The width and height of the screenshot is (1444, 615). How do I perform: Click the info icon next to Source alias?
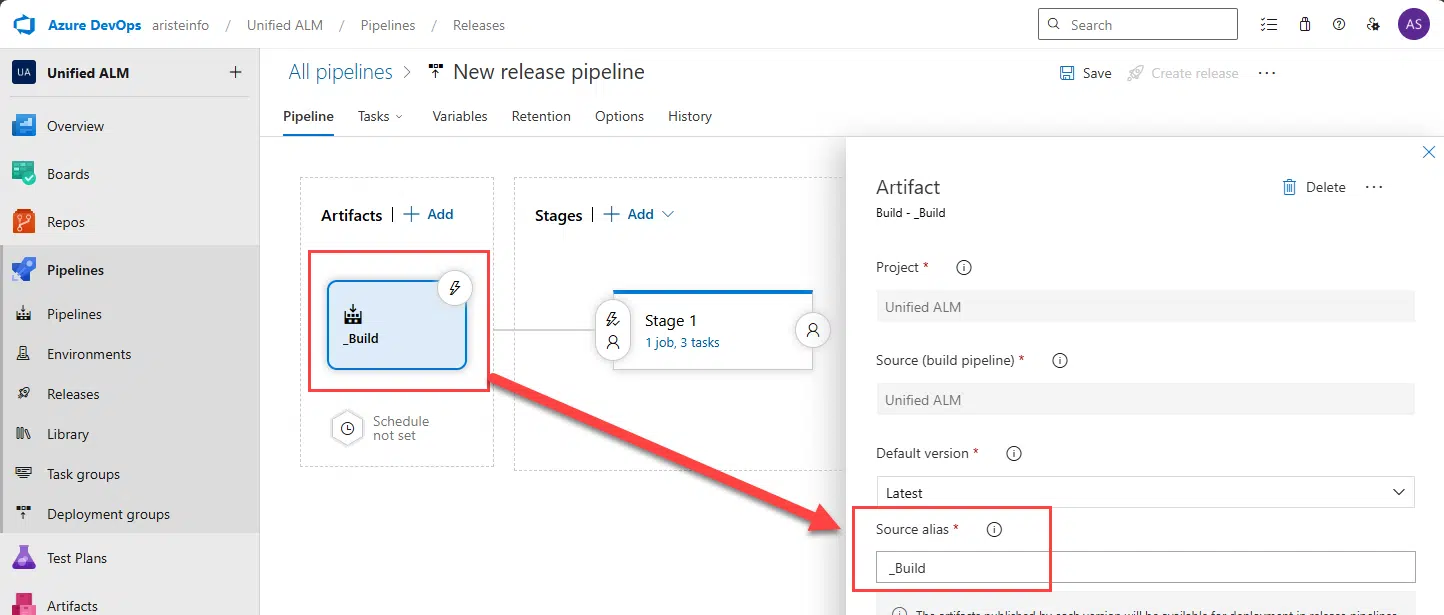tap(994, 529)
